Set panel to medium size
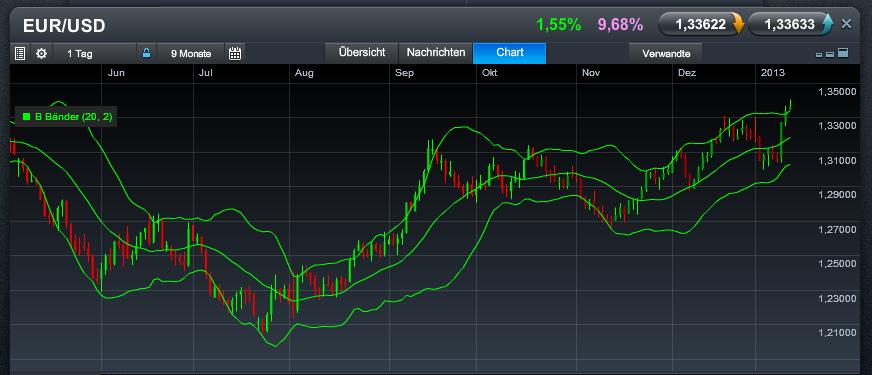The image size is (872, 375). click(x=829, y=54)
